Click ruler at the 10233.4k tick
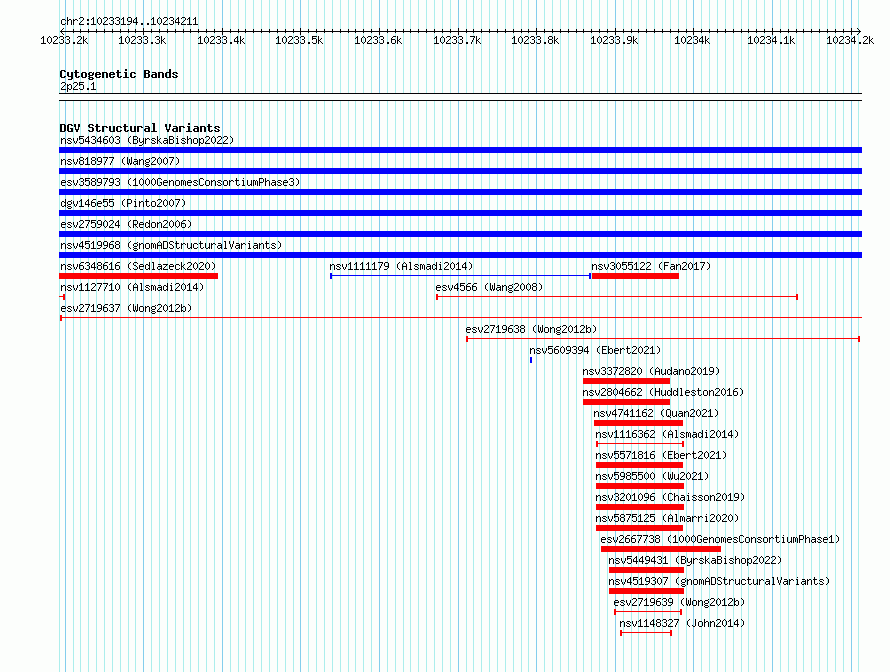890x672 pixels. click(x=221, y=40)
